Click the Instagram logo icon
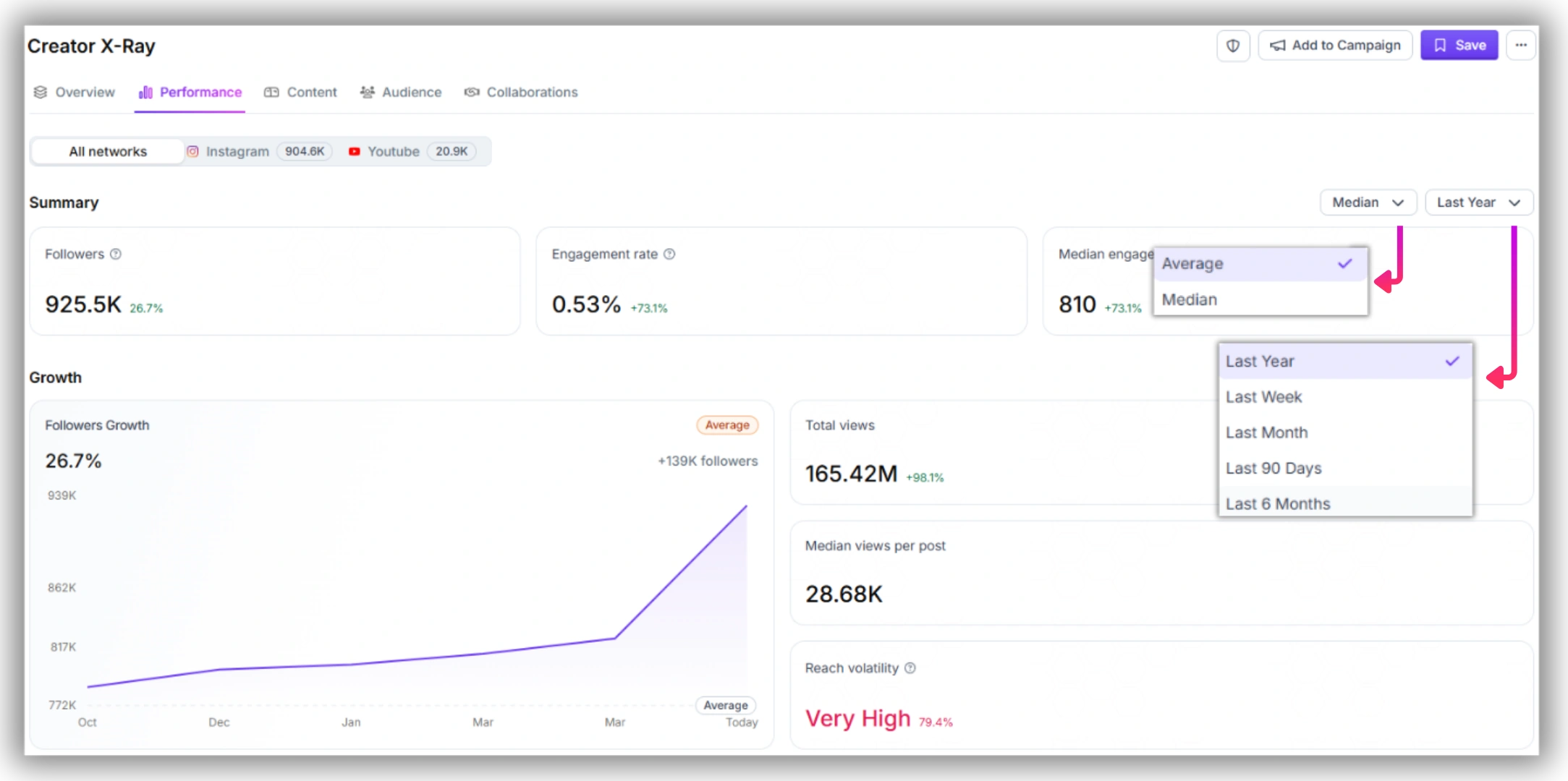1568x781 pixels. [192, 151]
